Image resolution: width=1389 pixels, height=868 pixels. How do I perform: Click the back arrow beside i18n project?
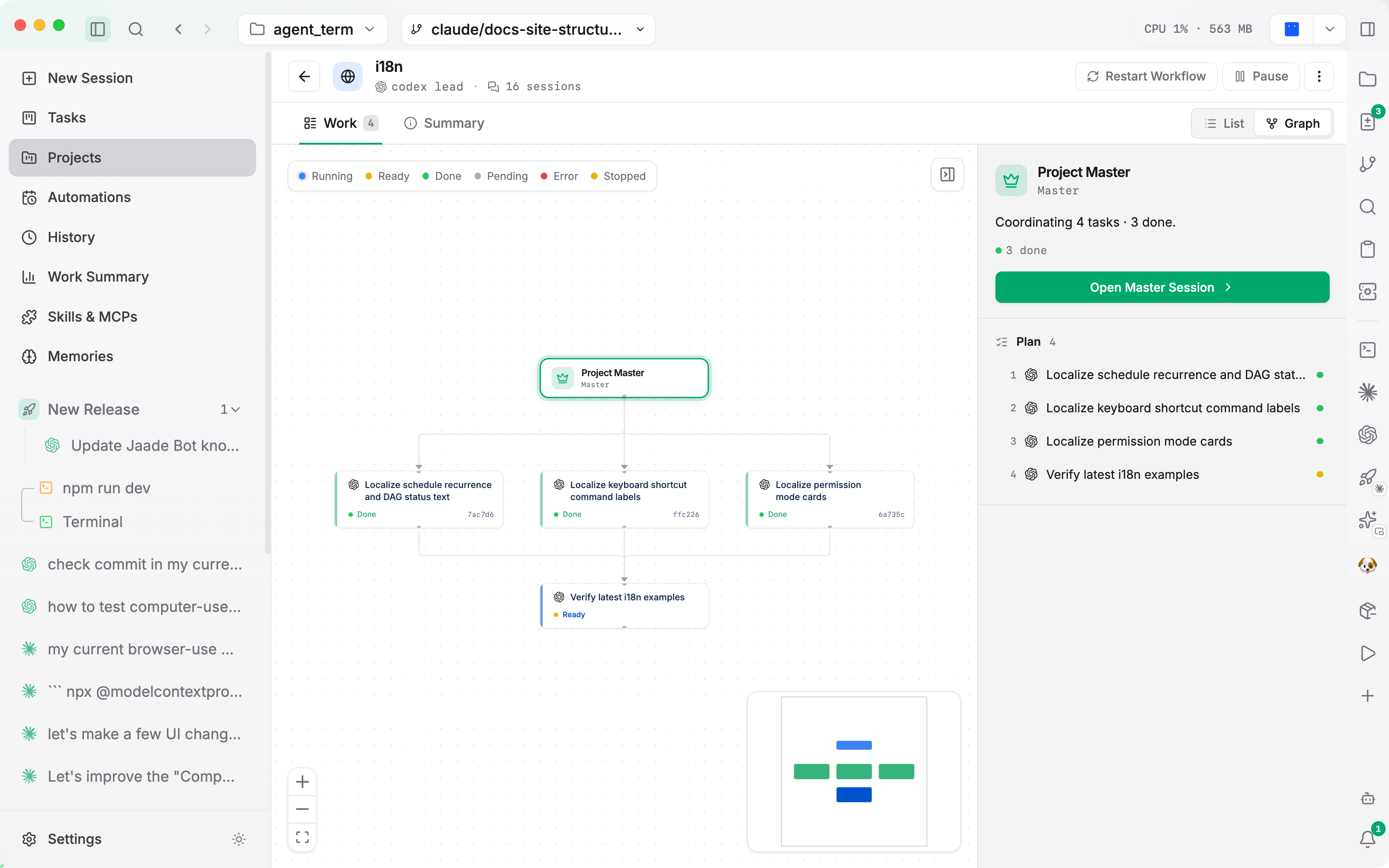(304, 76)
